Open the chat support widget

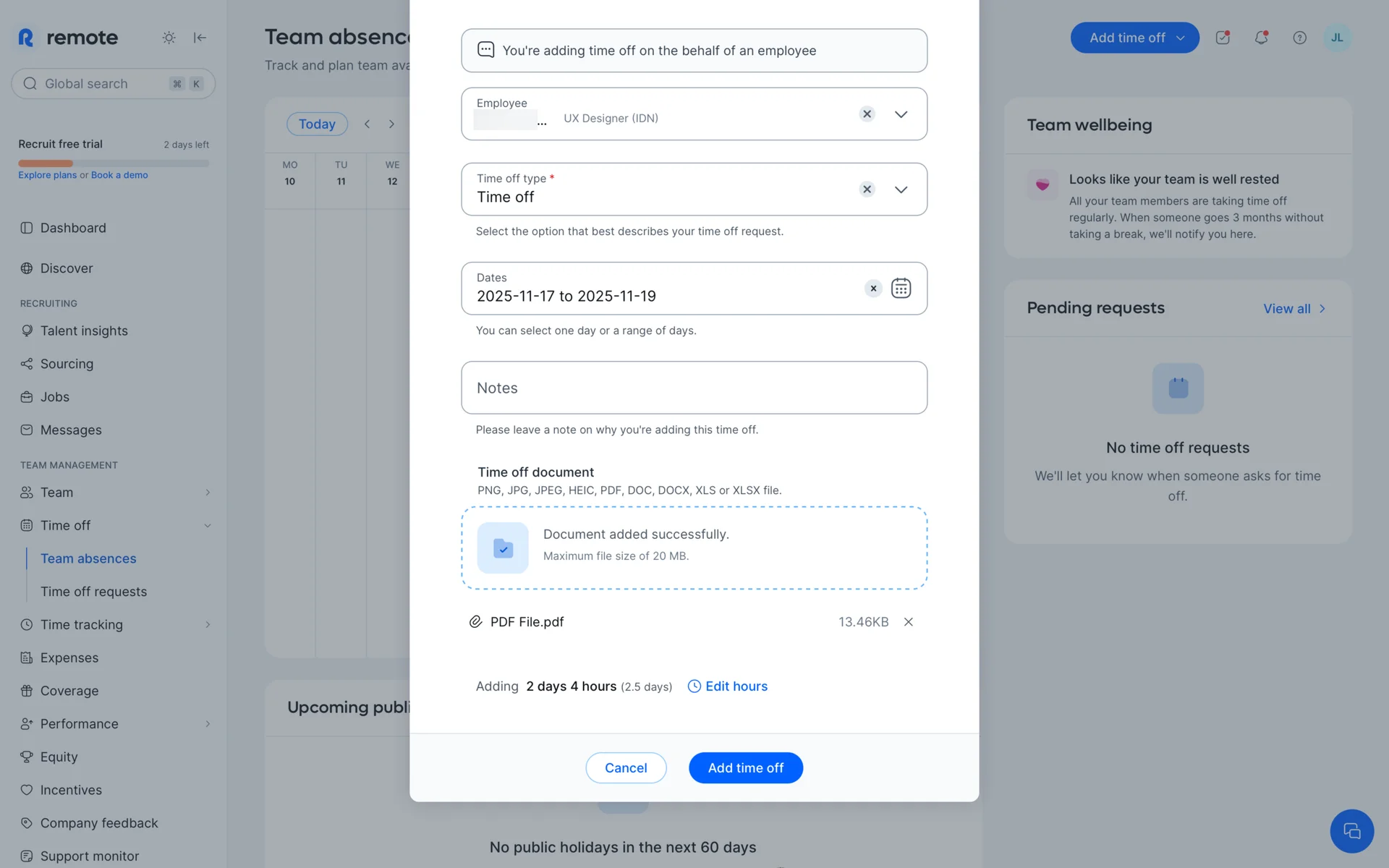pyautogui.click(x=1351, y=831)
